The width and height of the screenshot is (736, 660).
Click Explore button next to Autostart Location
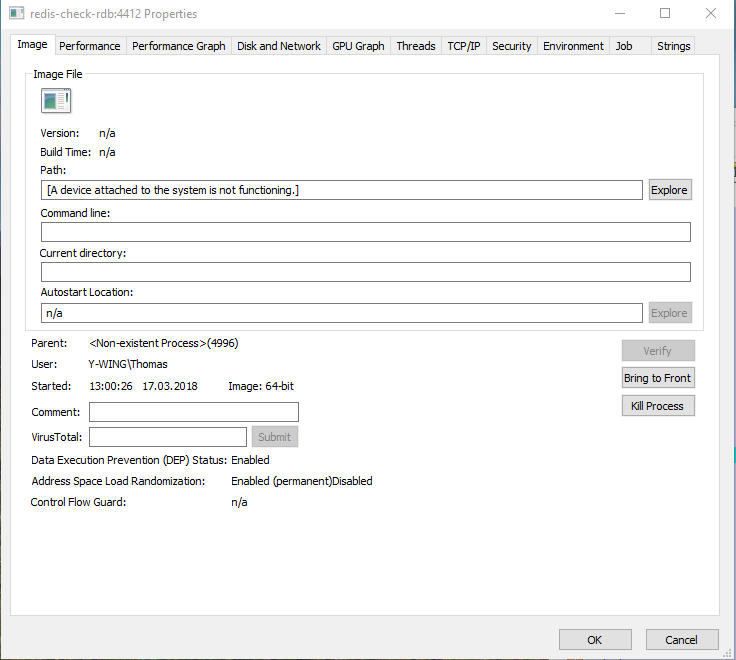(x=670, y=313)
